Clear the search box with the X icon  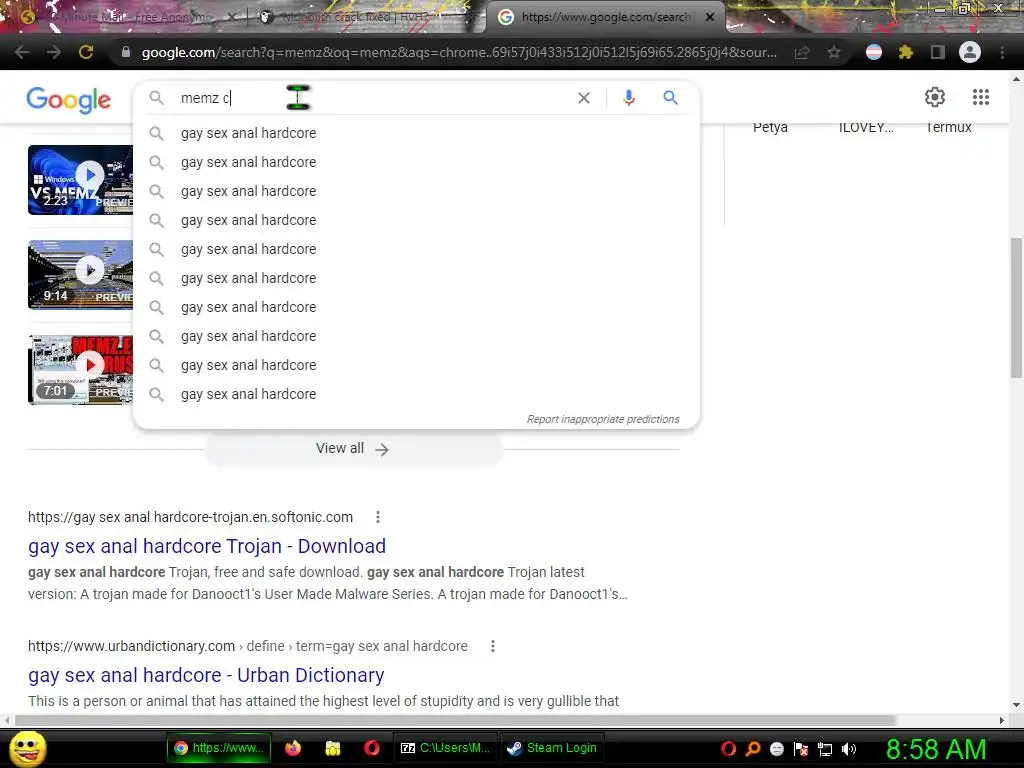[584, 98]
